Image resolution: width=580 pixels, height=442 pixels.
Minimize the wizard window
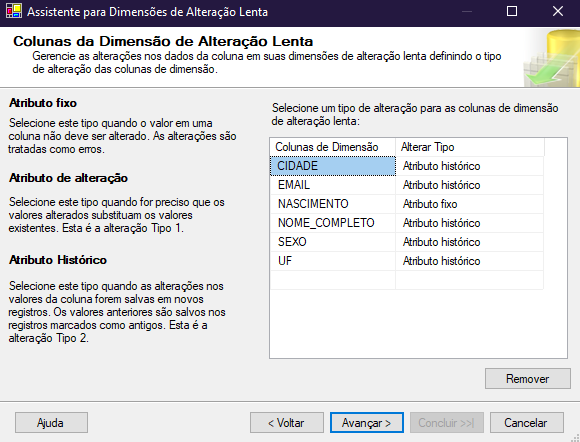[x=467, y=11]
